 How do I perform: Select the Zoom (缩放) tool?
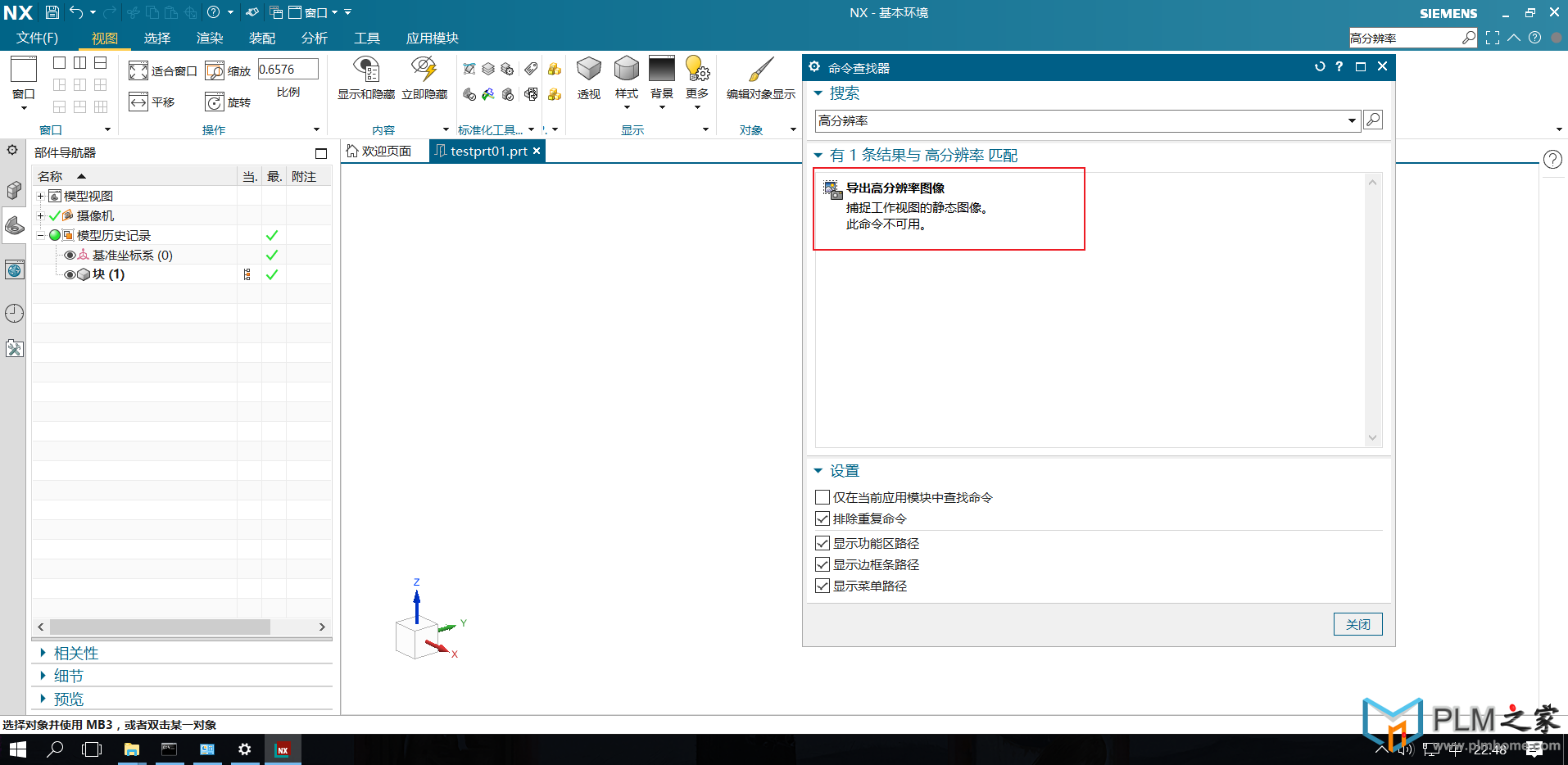228,71
